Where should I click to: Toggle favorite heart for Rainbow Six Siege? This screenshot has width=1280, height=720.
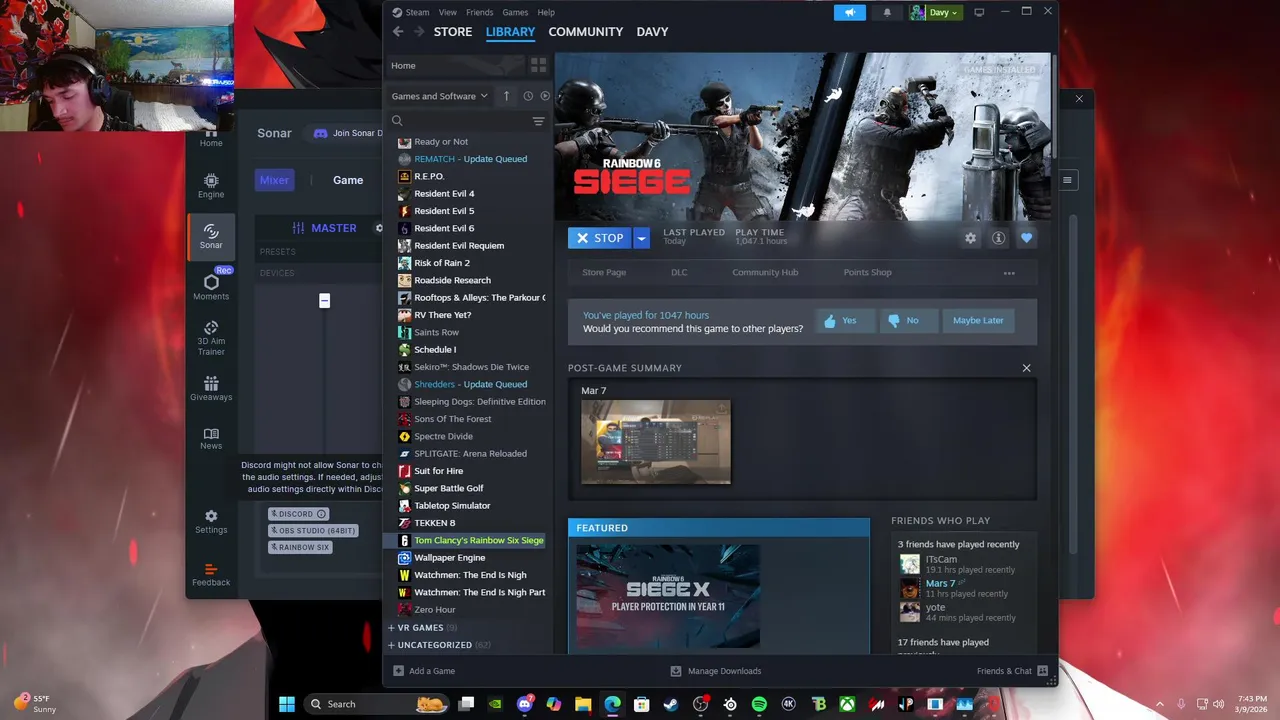point(1026,238)
